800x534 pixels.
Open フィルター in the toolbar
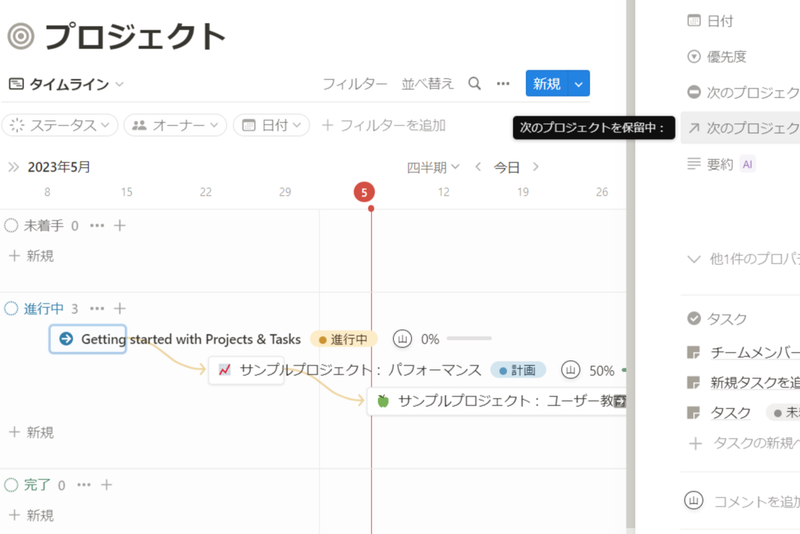tap(355, 84)
